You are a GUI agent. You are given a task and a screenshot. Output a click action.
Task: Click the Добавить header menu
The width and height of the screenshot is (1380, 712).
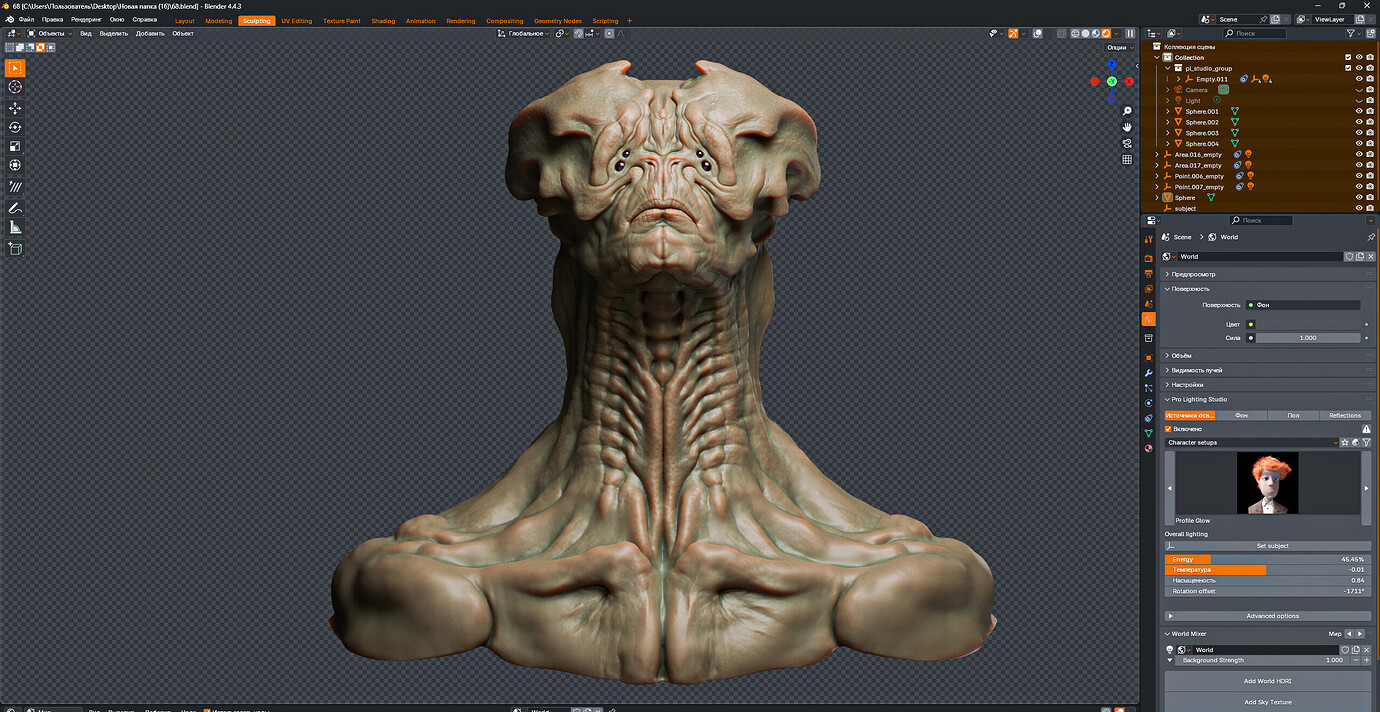[x=150, y=33]
